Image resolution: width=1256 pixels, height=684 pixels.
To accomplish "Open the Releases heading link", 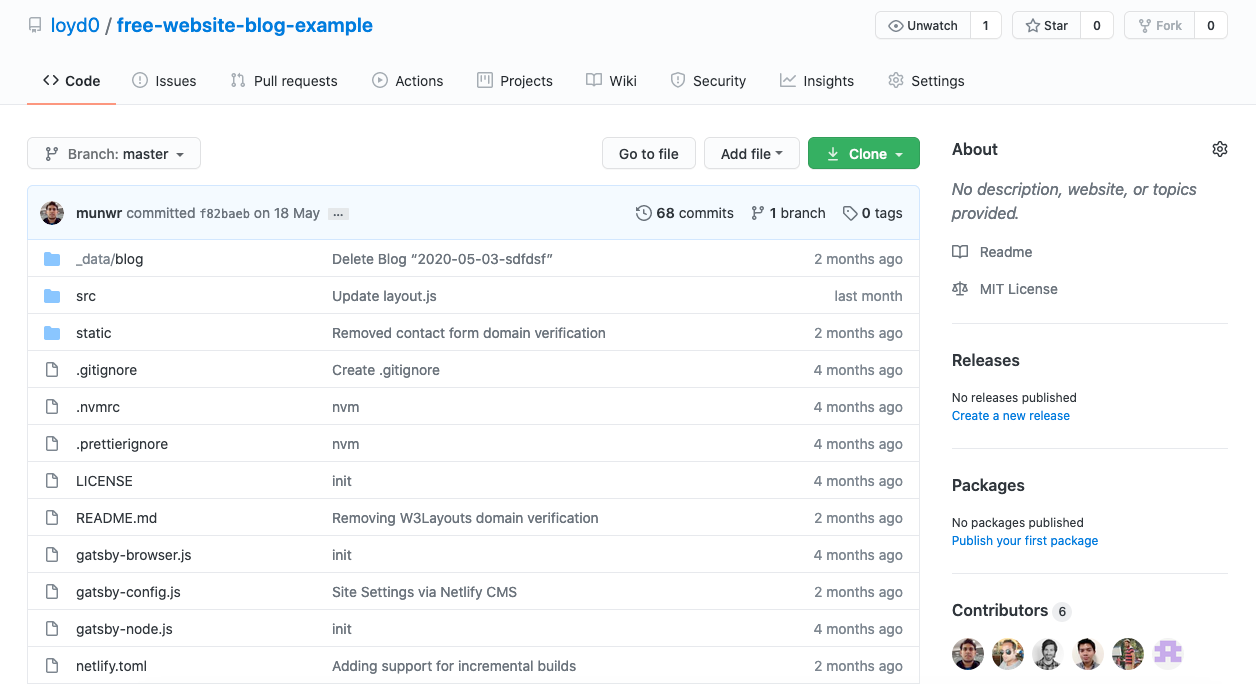I will 986,360.
